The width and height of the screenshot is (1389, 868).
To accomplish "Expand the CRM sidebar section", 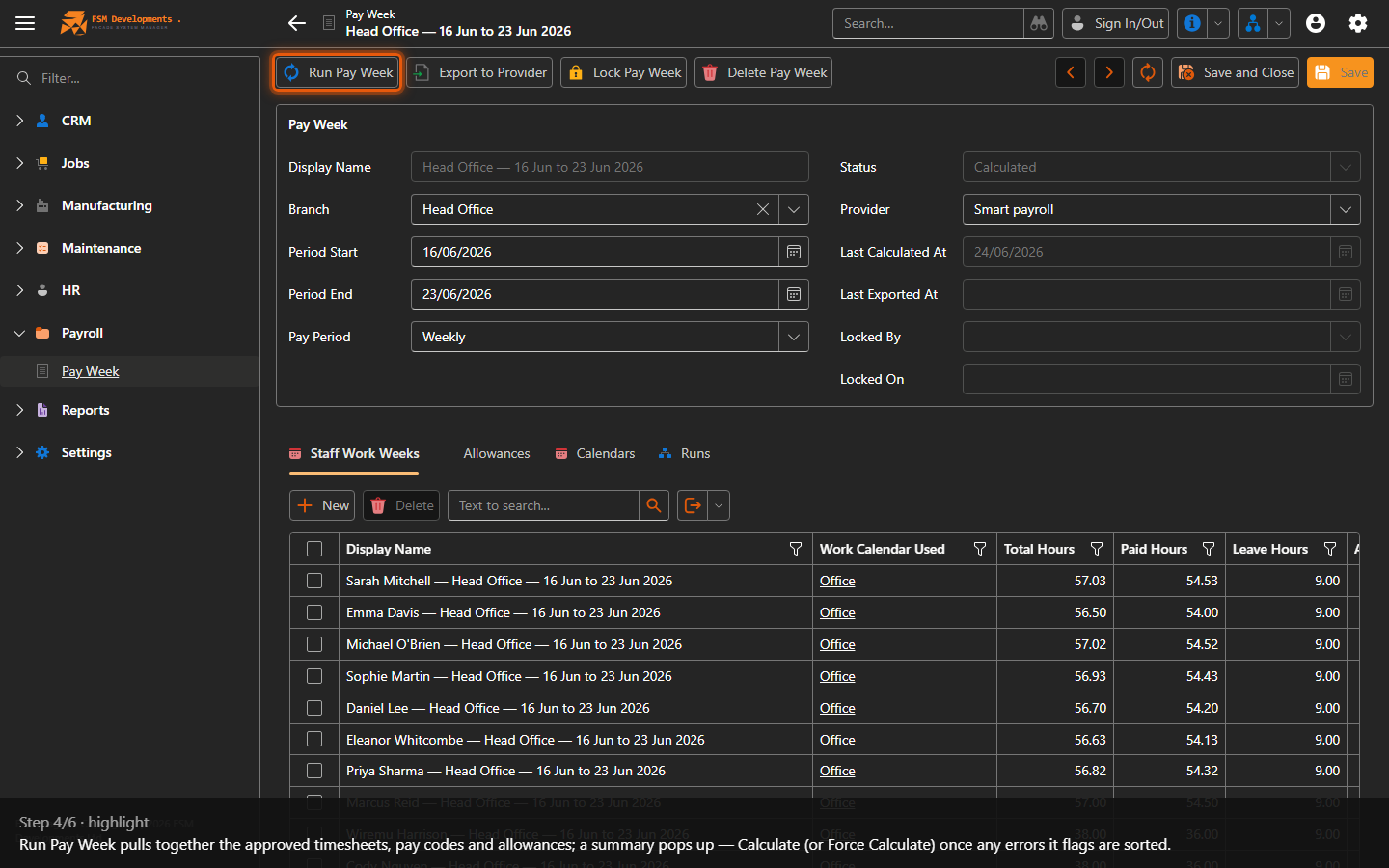I will (x=19, y=121).
